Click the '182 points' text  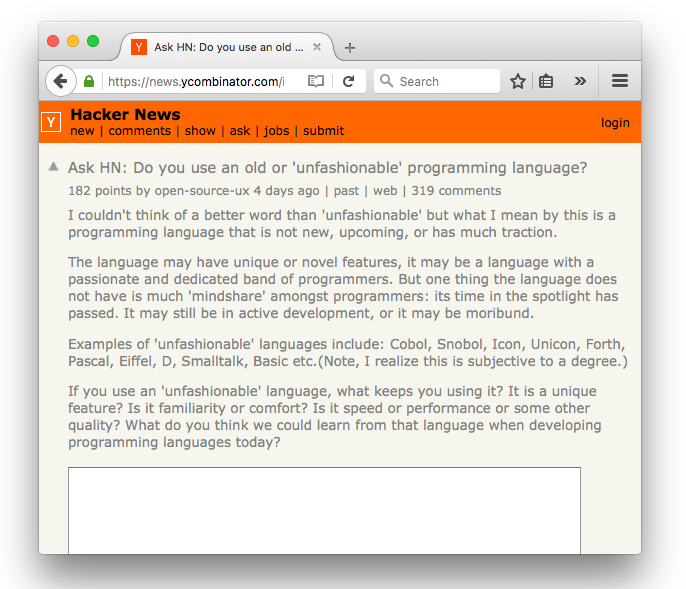pyautogui.click(x=100, y=191)
